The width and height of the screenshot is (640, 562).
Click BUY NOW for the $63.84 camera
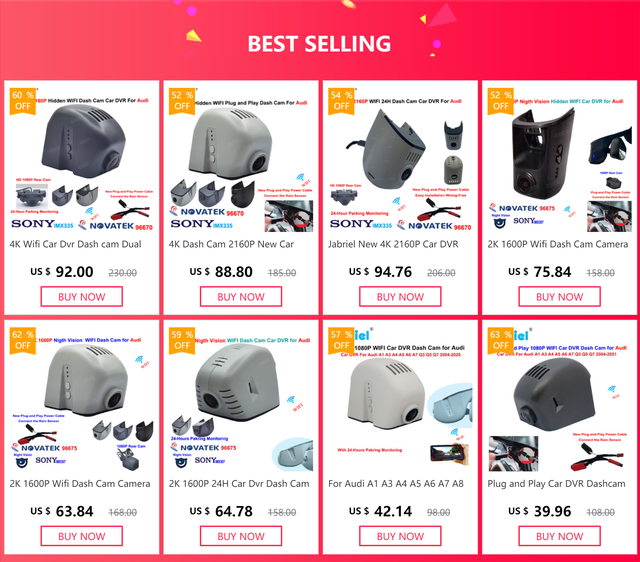[x=81, y=536]
